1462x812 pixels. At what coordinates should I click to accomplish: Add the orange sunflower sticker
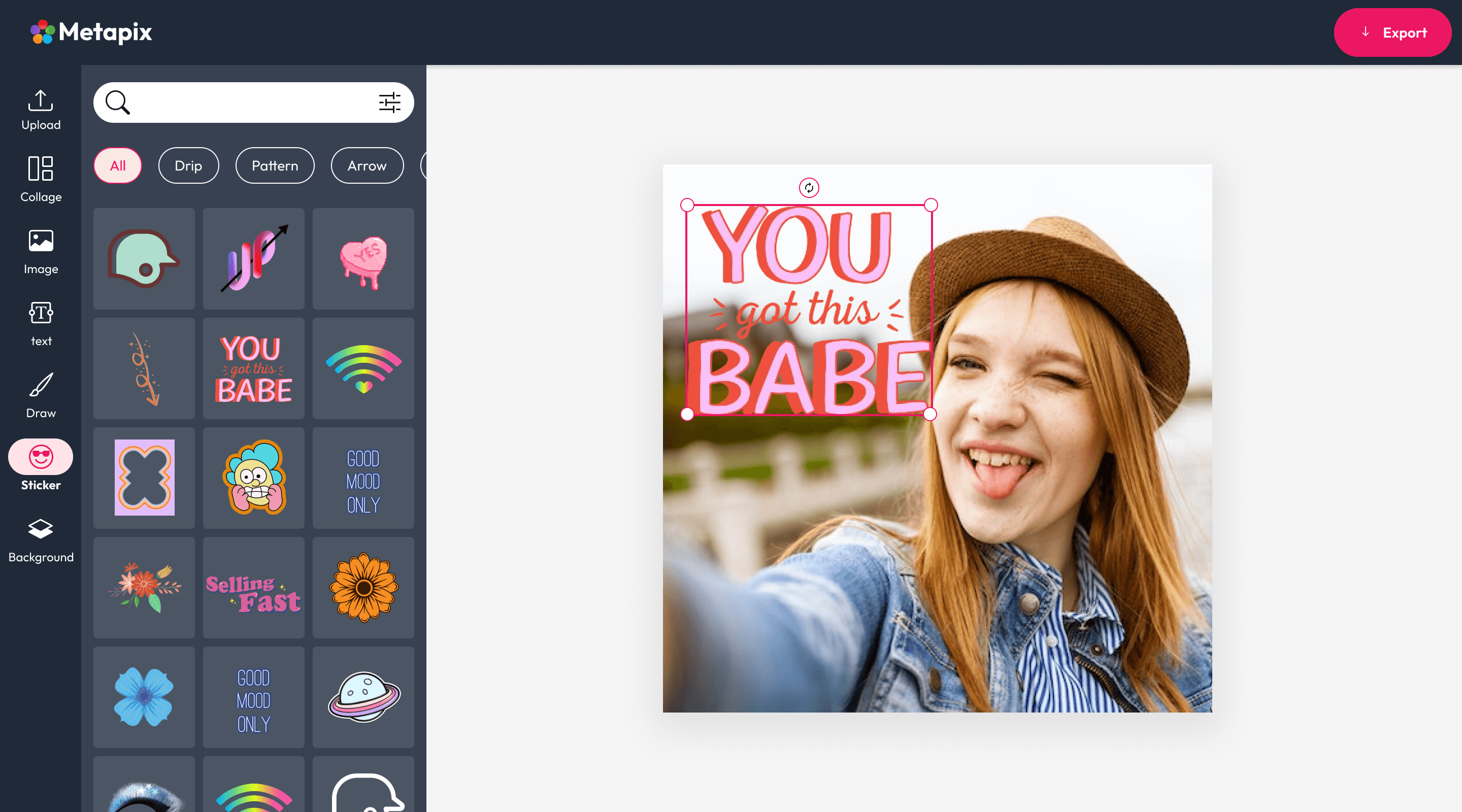click(363, 587)
